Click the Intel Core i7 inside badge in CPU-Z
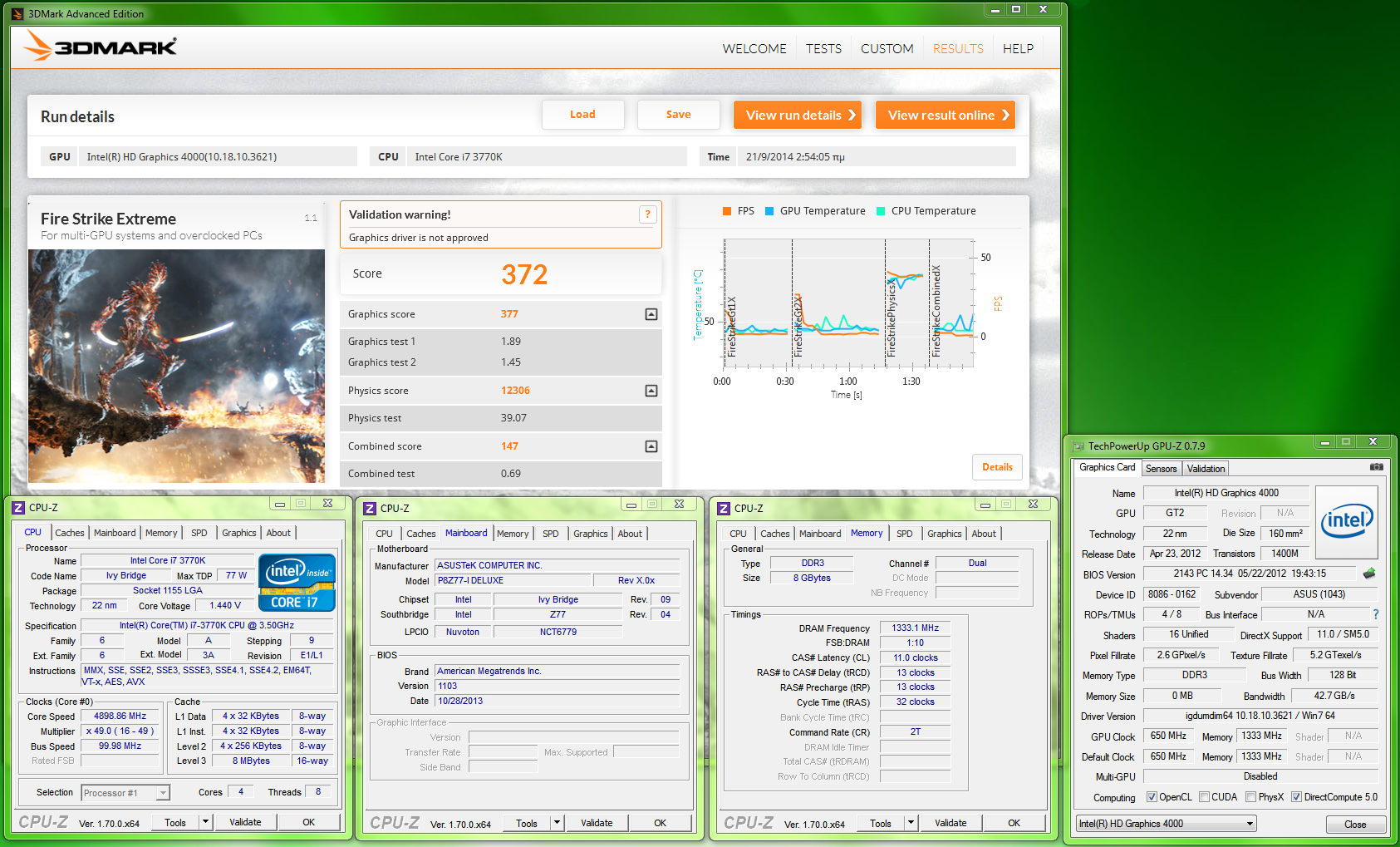The height and width of the screenshot is (847, 1400). click(x=297, y=582)
